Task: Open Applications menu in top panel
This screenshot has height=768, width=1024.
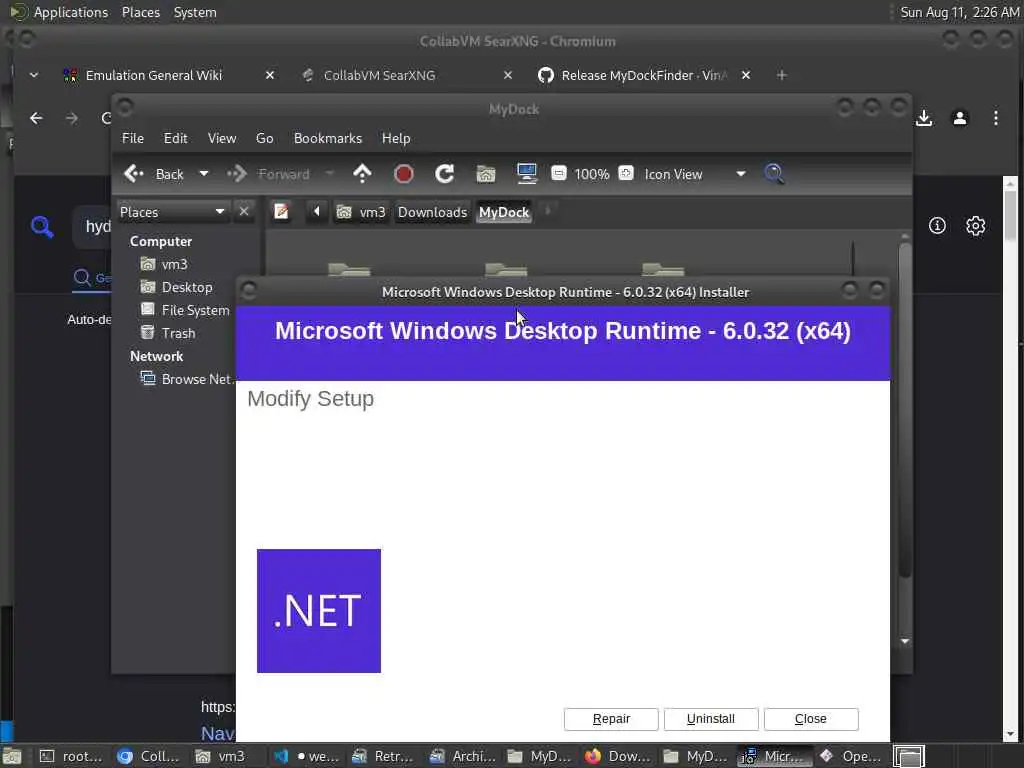Action: point(71,12)
